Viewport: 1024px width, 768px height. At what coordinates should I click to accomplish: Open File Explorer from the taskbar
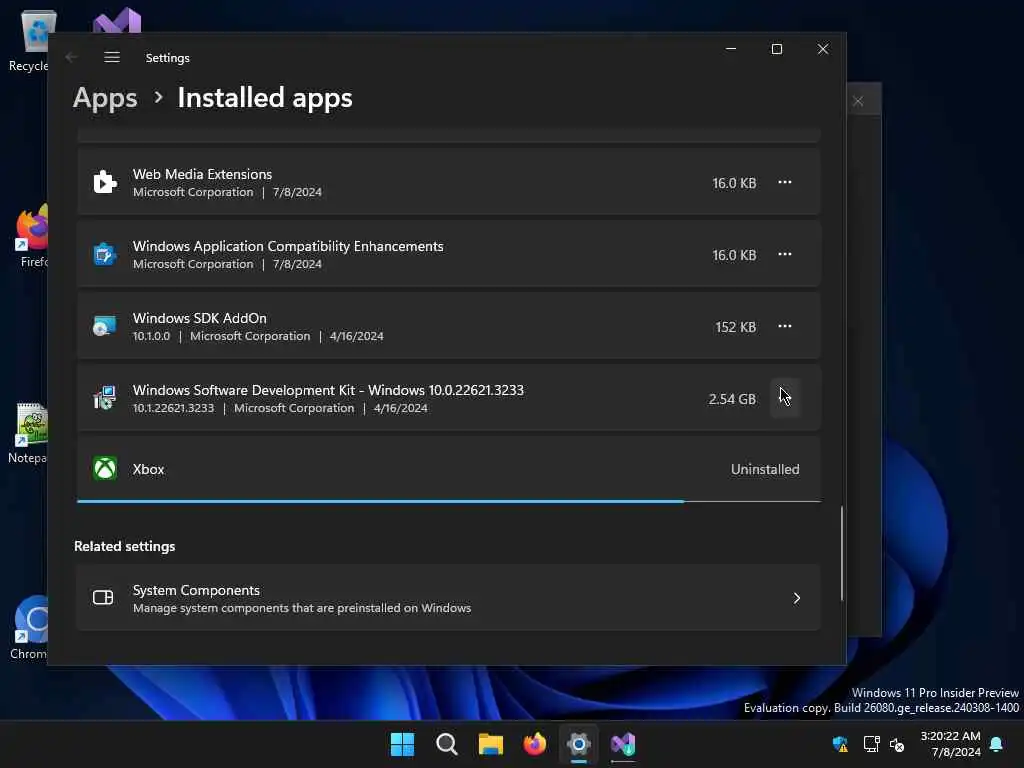tap(490, 744)
